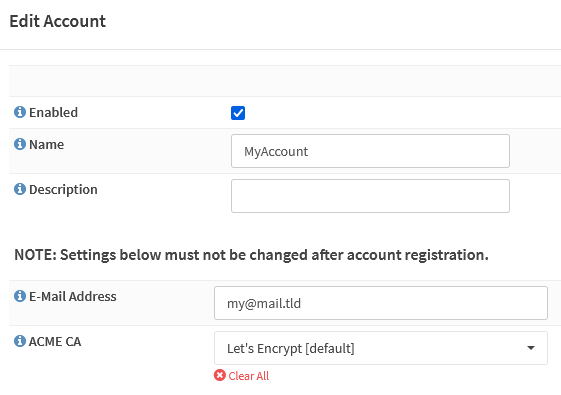Focus the Name field containing MyAccount
This screenshot has height=395, width=561.
370,151
